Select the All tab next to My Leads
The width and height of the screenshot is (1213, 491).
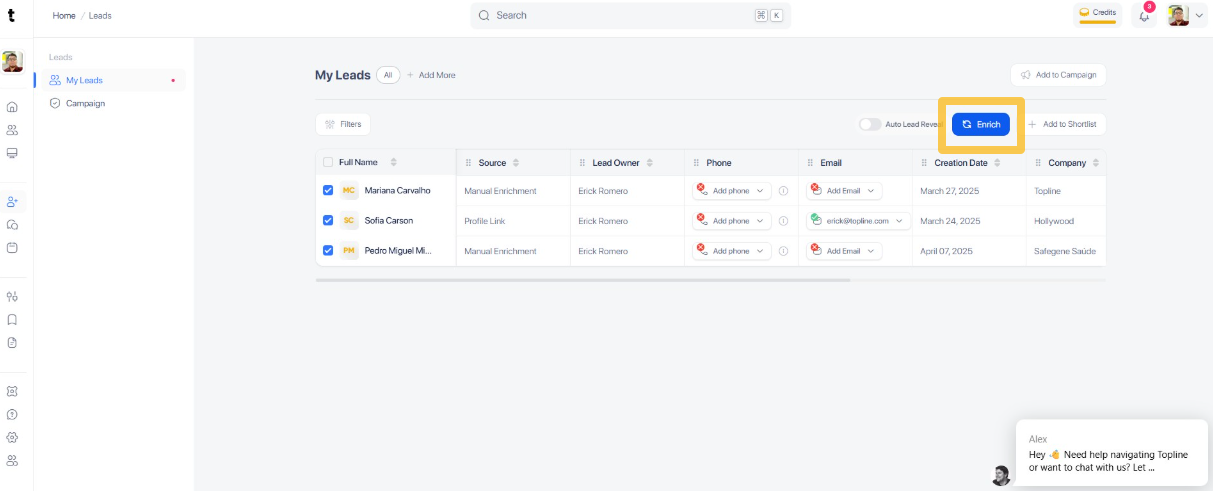point(388,75)
